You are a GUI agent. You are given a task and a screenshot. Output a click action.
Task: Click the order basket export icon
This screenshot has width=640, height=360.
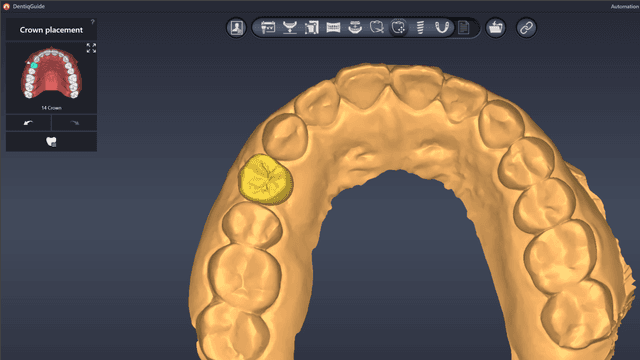[x=496, y=28]
